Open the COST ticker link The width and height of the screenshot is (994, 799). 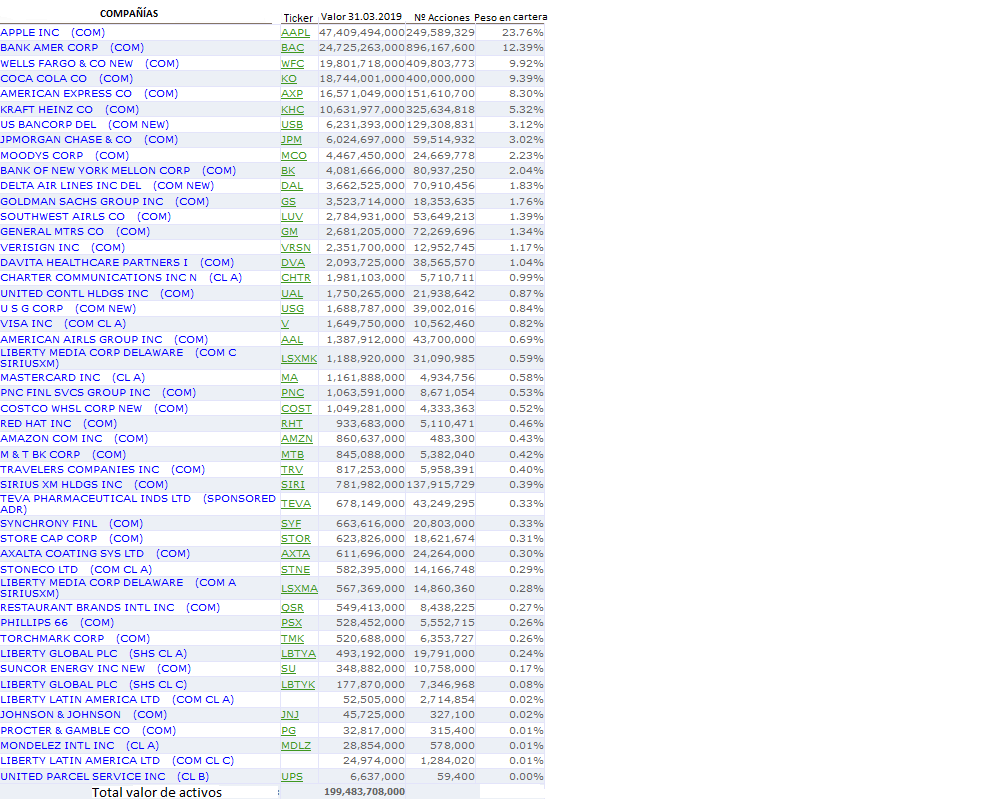tap(296, 408)
